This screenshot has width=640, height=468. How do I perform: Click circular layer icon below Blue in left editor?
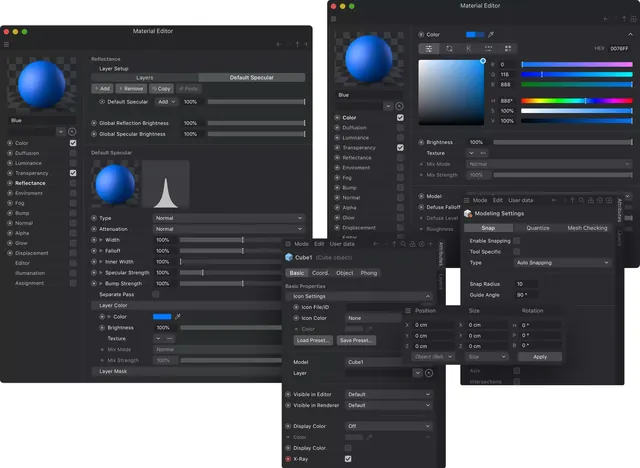(x=72, y=132)
